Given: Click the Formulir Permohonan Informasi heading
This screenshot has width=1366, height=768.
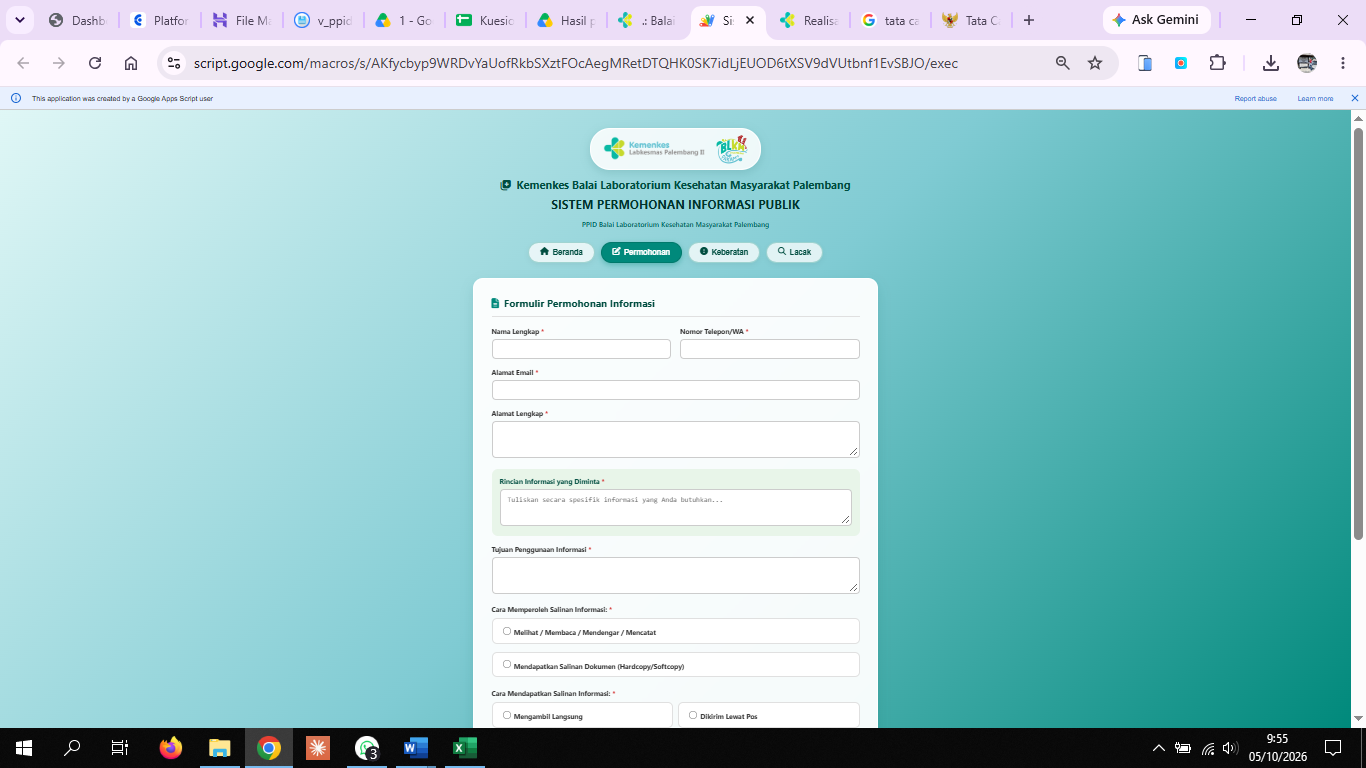Looking at the screenshot, I should 579,303.
